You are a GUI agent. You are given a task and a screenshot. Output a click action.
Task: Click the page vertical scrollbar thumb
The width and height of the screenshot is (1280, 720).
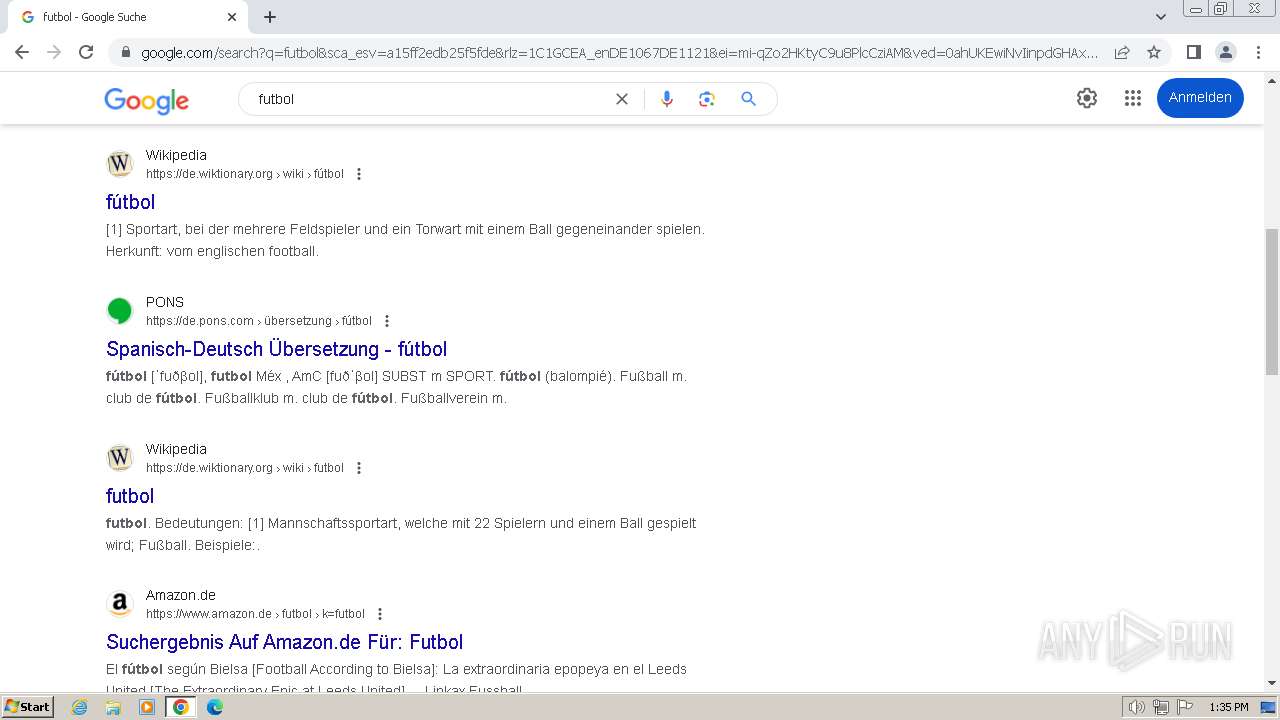[x=1272, y=302]
